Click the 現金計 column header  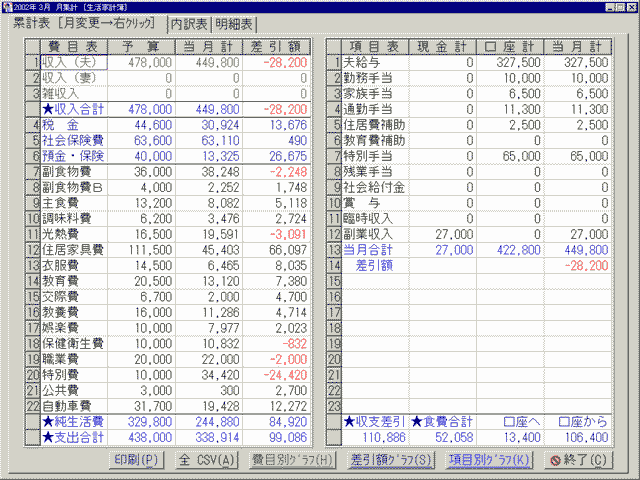pos(442,47)
